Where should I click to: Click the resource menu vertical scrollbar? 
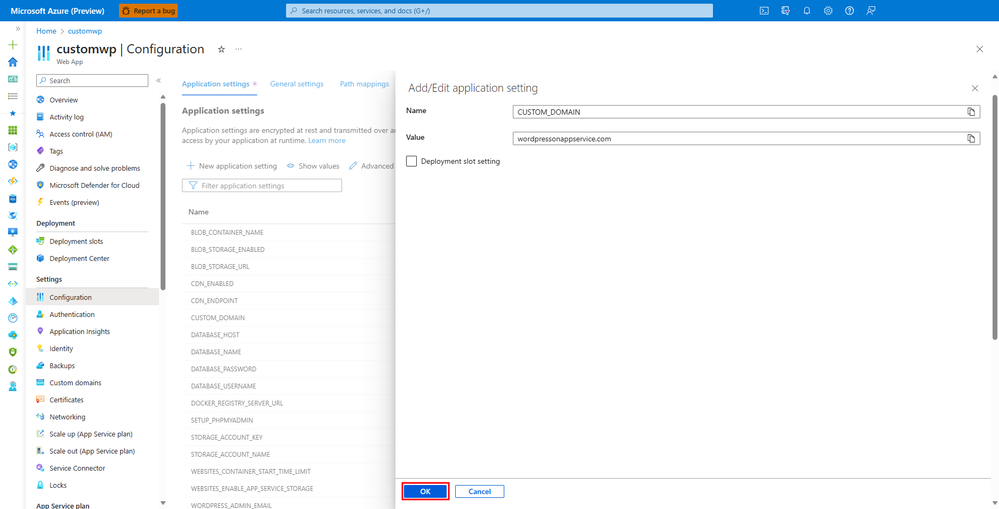[163, 196]
